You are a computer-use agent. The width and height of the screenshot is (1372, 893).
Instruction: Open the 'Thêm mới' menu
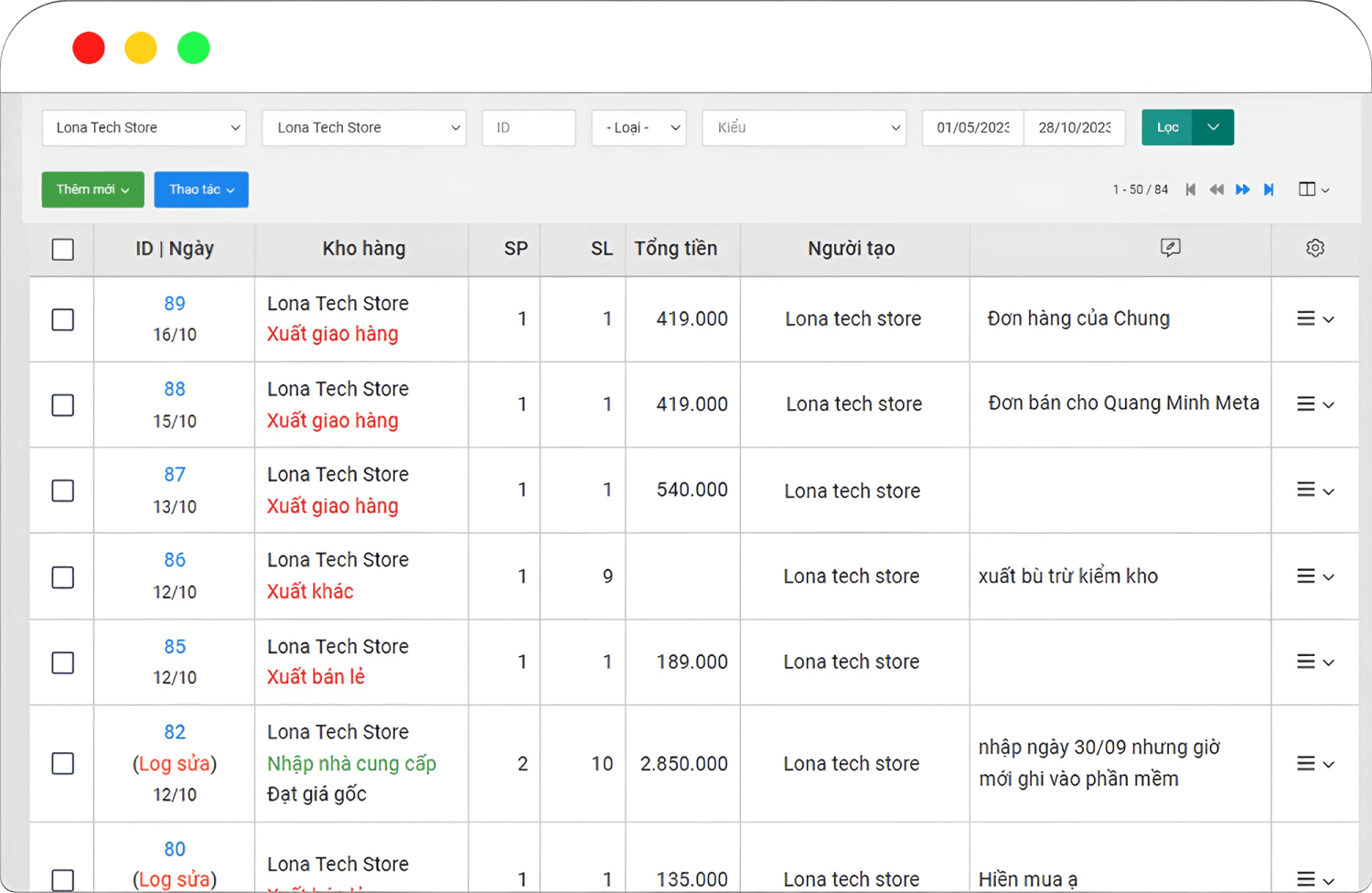92,189
